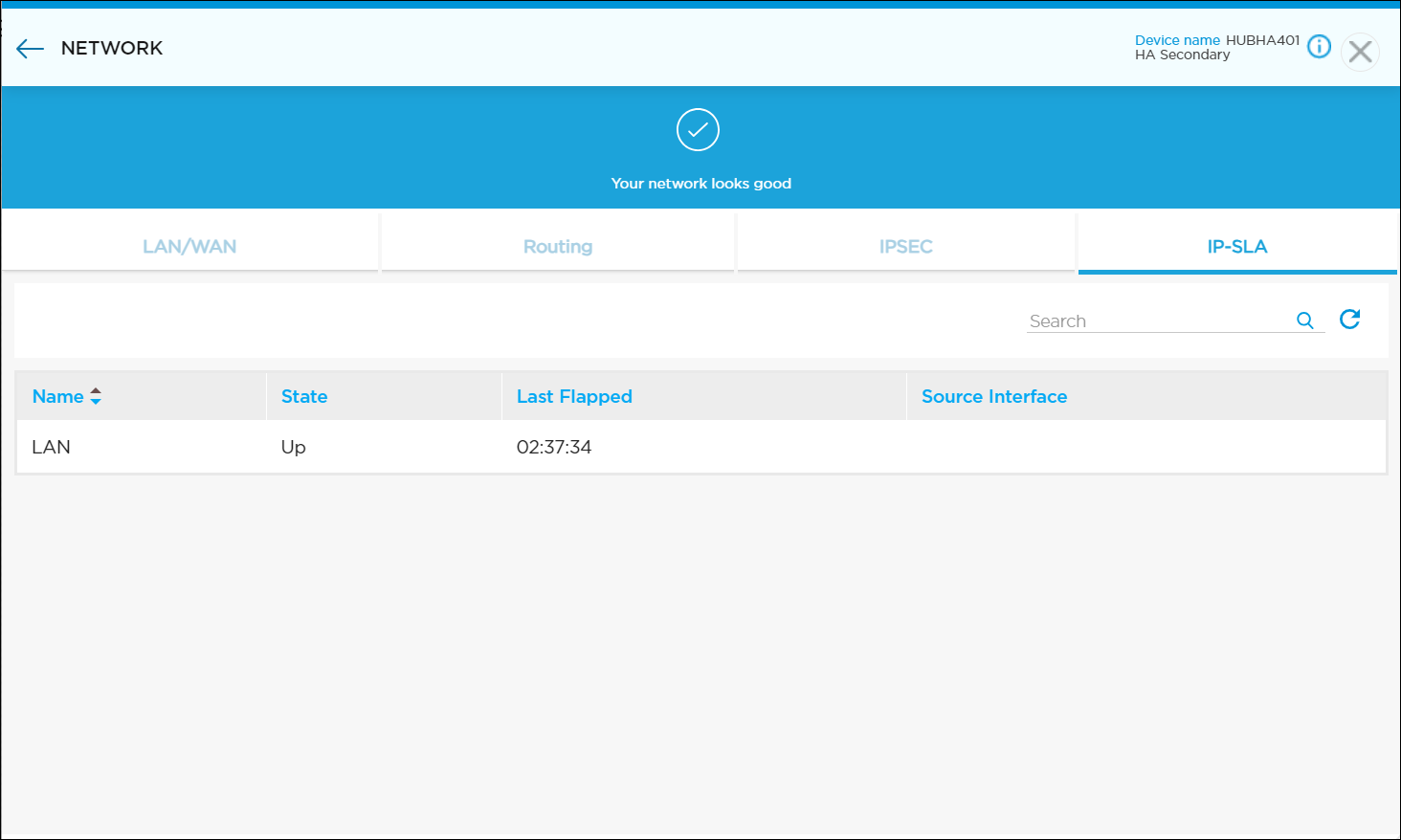
Task: Click the Up state cell
Action: [294, 447]
